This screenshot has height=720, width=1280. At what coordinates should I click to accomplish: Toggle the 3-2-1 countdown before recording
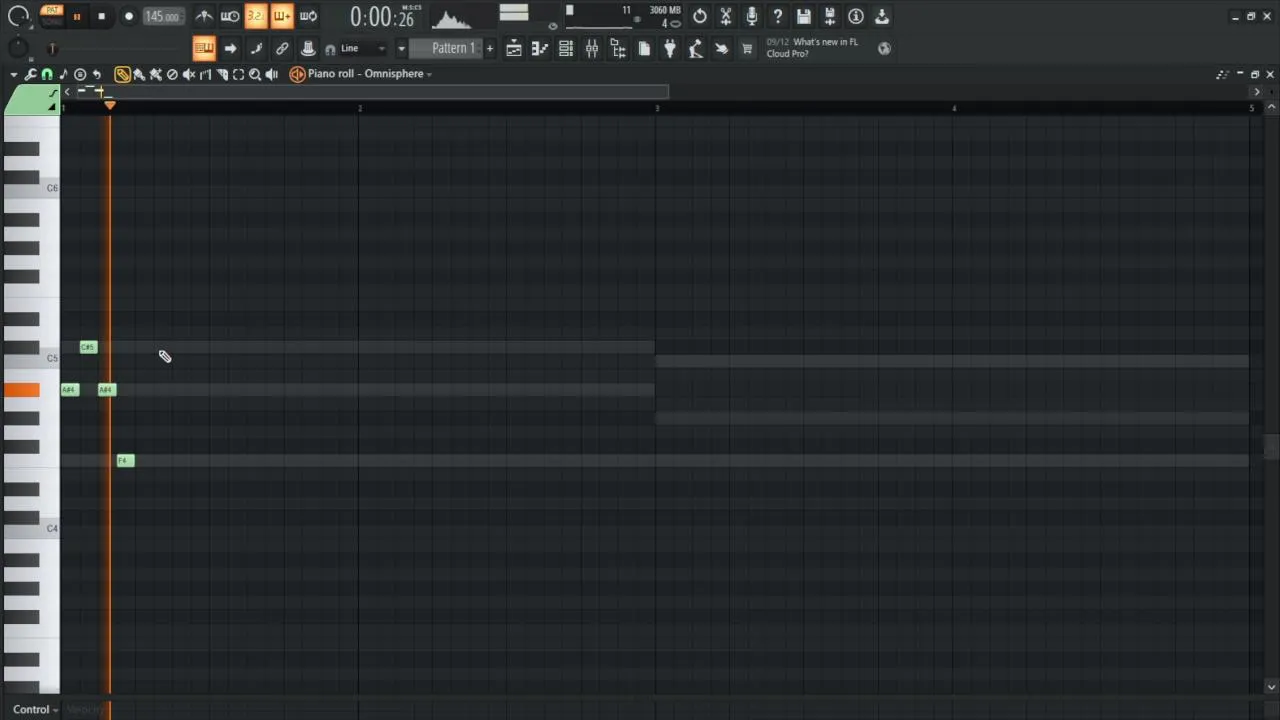256,16
